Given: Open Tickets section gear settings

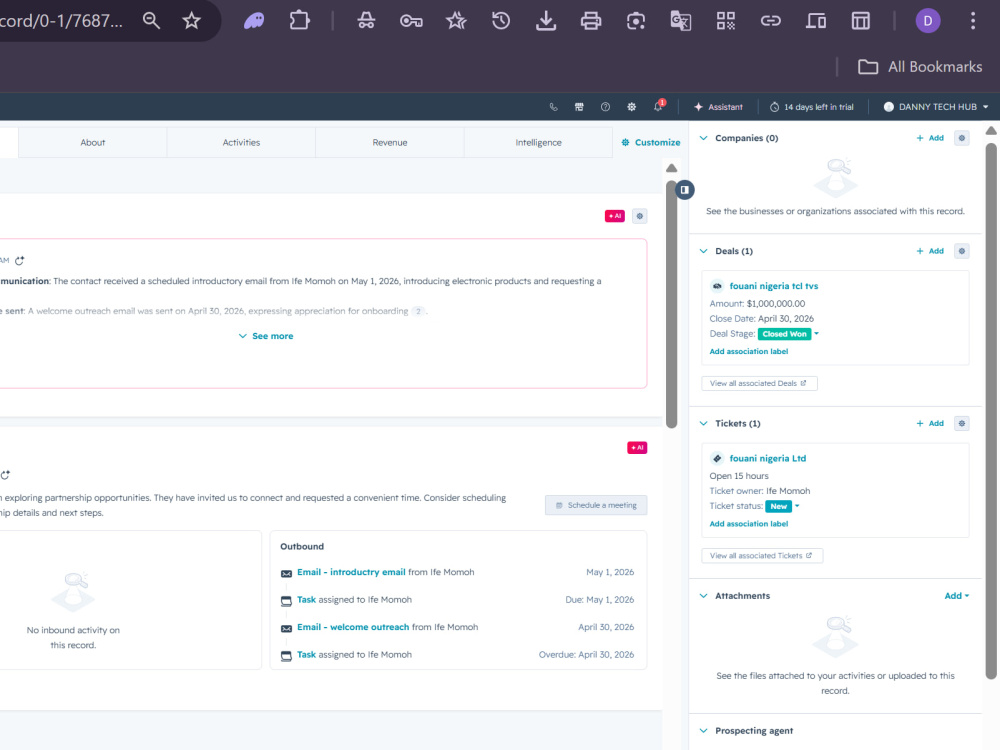Looking at the screenshot, I should click(x=962, y=423).
